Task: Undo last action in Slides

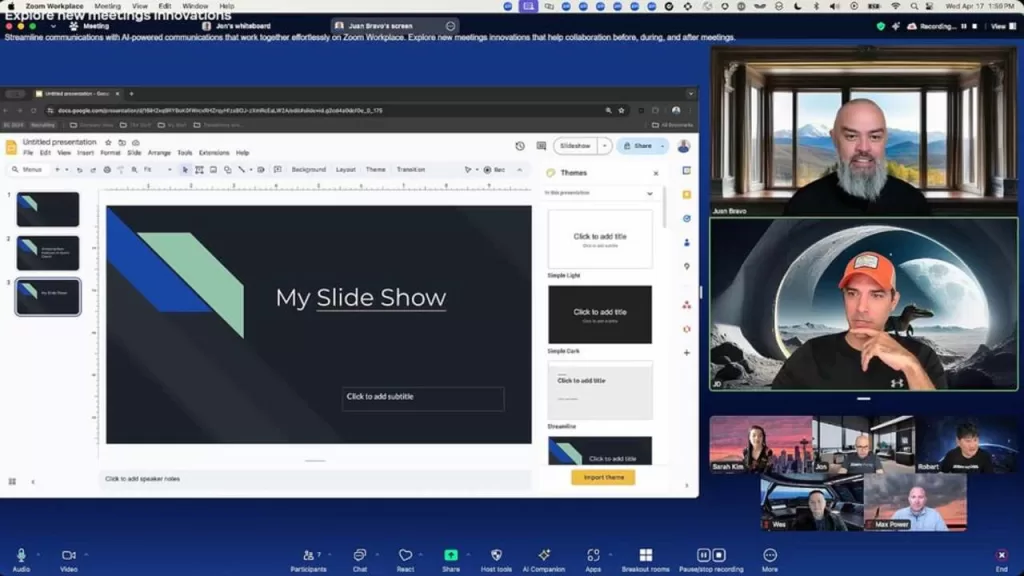Action: coord(80,170)
